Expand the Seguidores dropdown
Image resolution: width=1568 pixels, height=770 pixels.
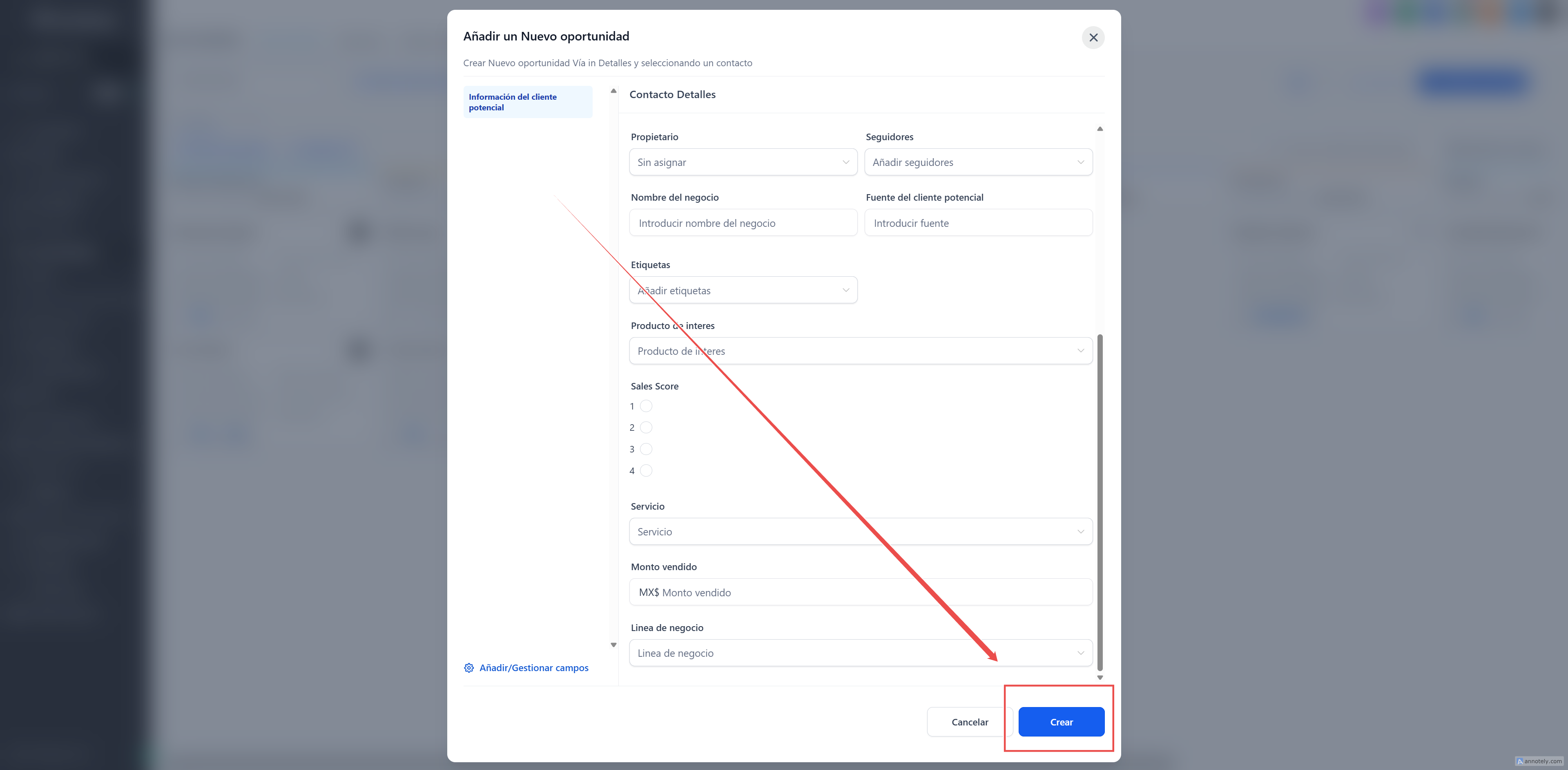pos(977,162)
